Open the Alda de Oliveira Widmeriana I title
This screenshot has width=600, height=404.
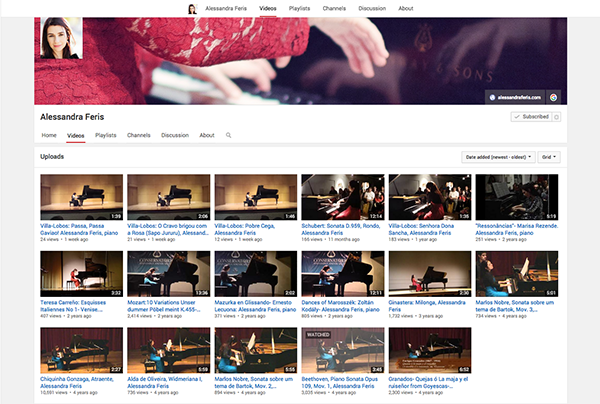165,382
